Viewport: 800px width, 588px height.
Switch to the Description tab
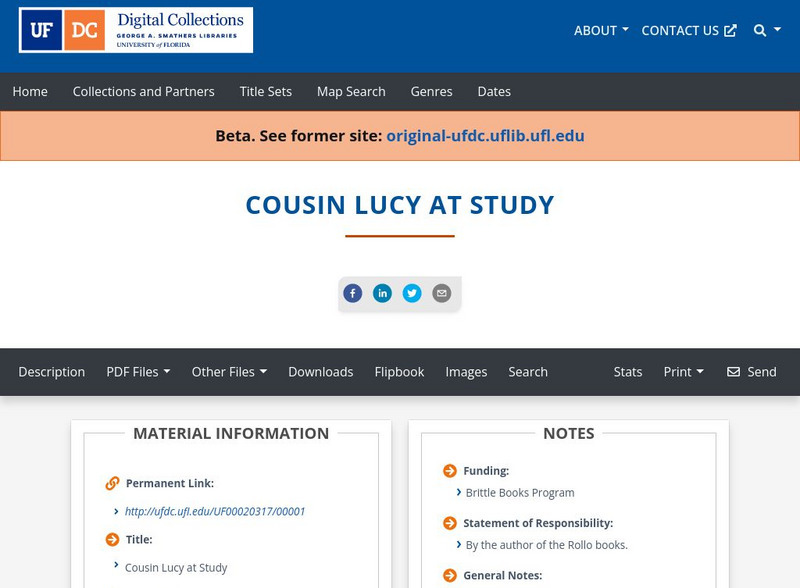coord(52,372)
